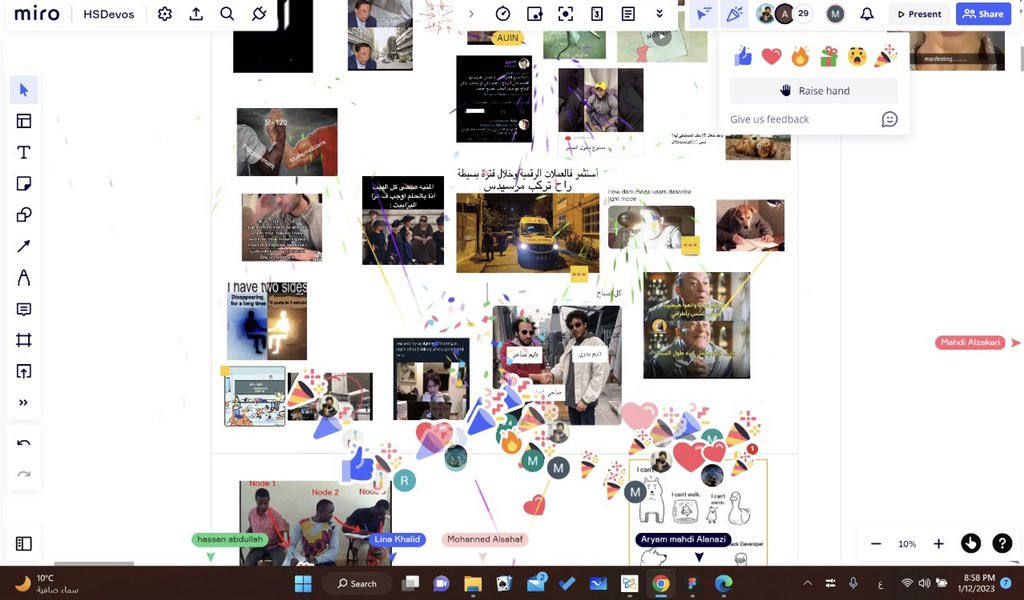1024x600 pixels.
Task: Undo the last board action
Action: coord(24,443)
